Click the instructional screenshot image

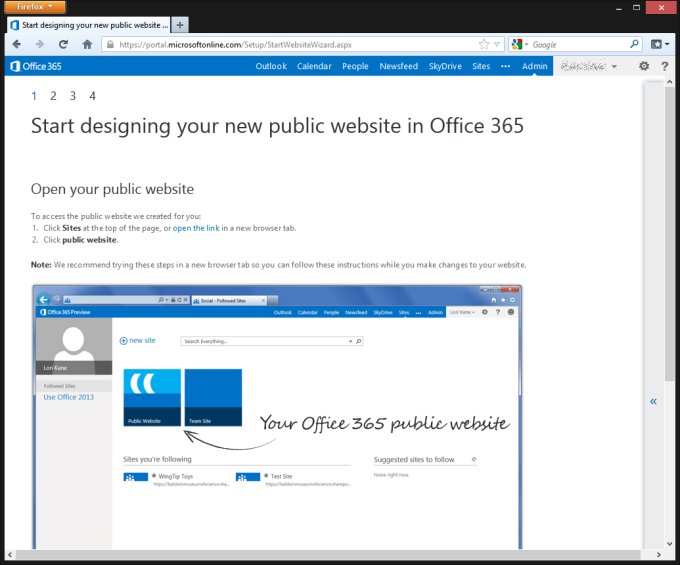point(278,417)
